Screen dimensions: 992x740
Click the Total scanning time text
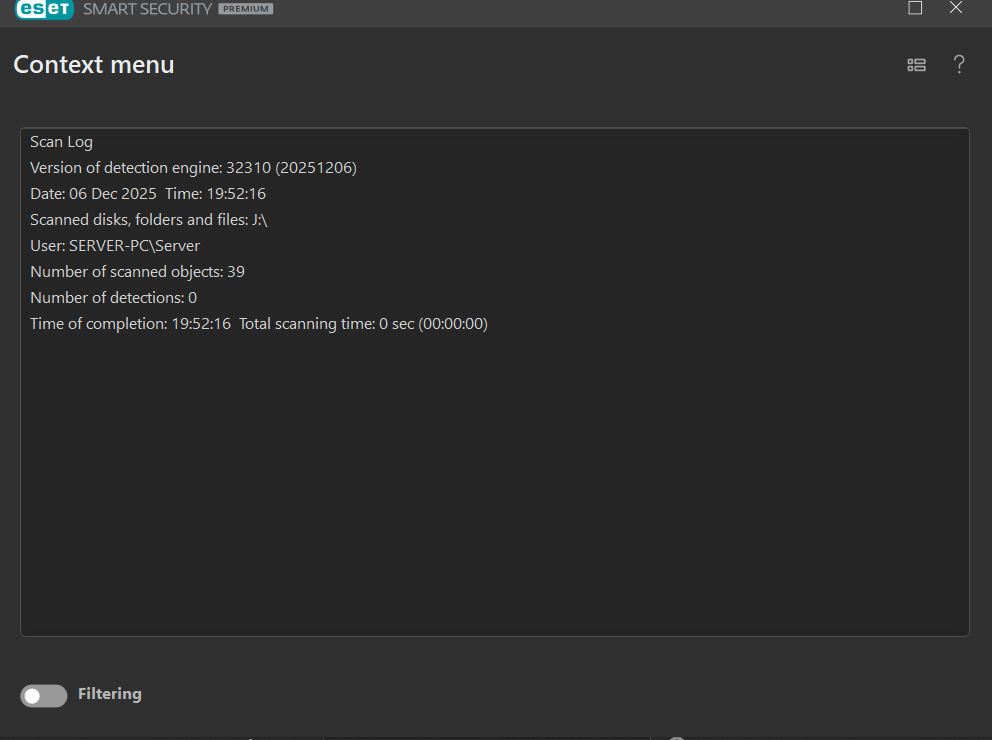click(x=363, y=324)
